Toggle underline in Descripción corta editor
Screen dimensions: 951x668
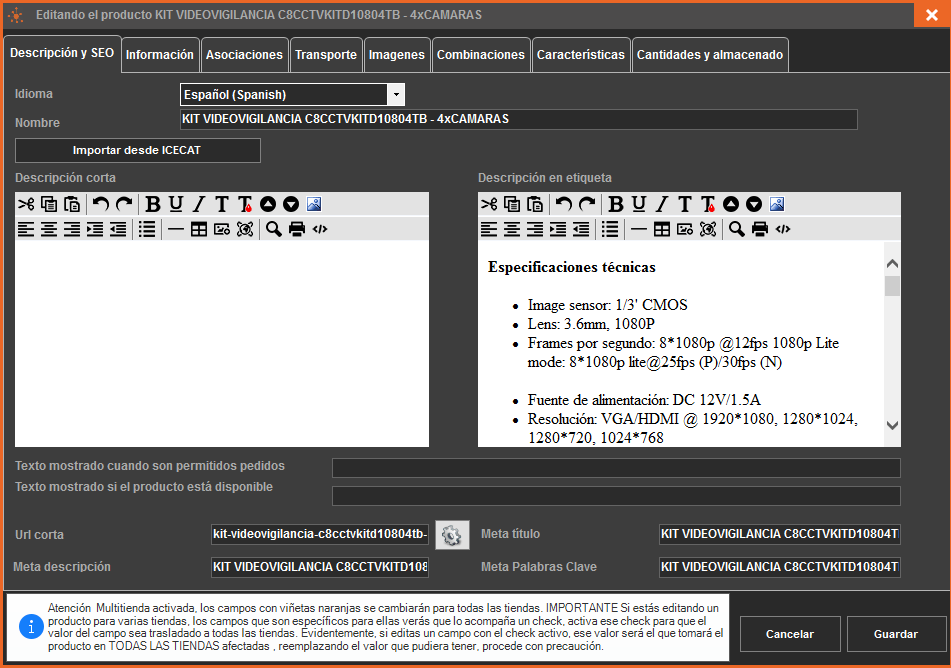coord(176,204)
